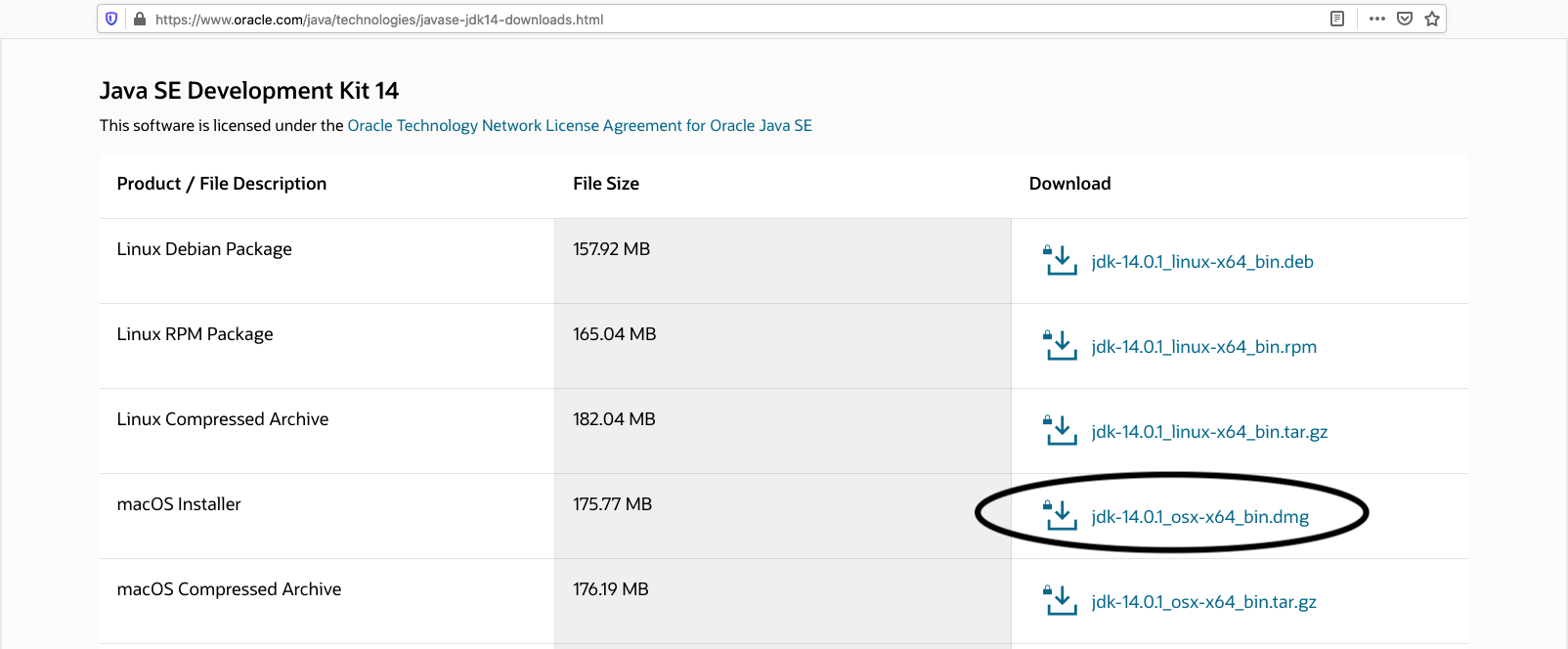Download jdk-14.0.1_osx-x64_bin.dmg link
This screenshot has width=1568, height=649.
click(1199, 517)
